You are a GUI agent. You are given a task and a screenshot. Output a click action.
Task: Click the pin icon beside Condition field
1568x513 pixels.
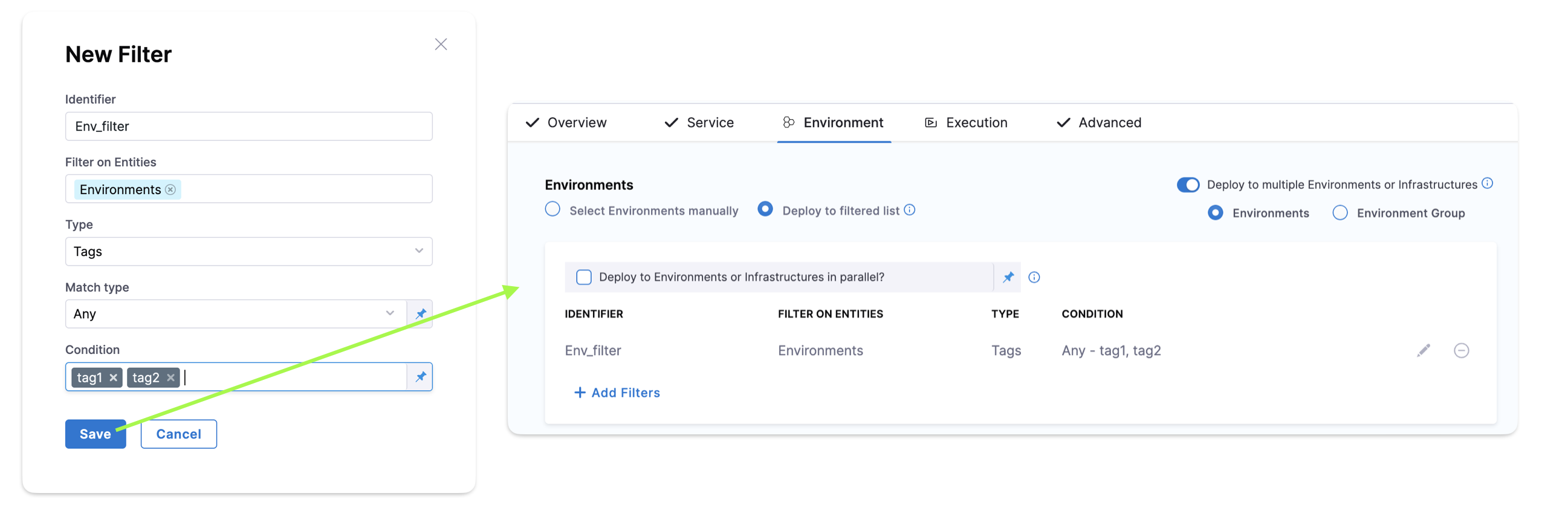tap(420, 376)
